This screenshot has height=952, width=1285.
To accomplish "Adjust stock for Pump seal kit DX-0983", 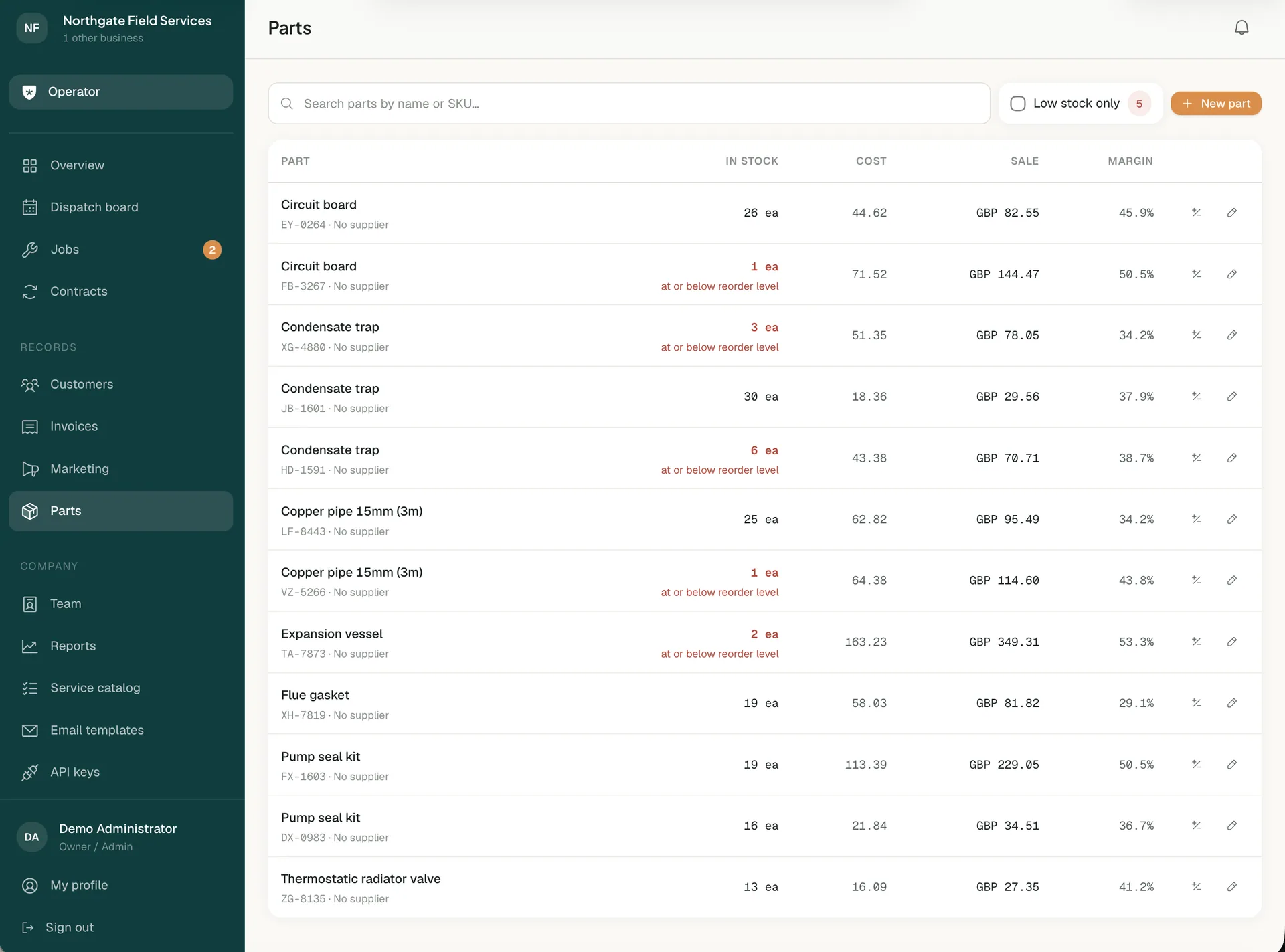I will [x=1197, y=826].
